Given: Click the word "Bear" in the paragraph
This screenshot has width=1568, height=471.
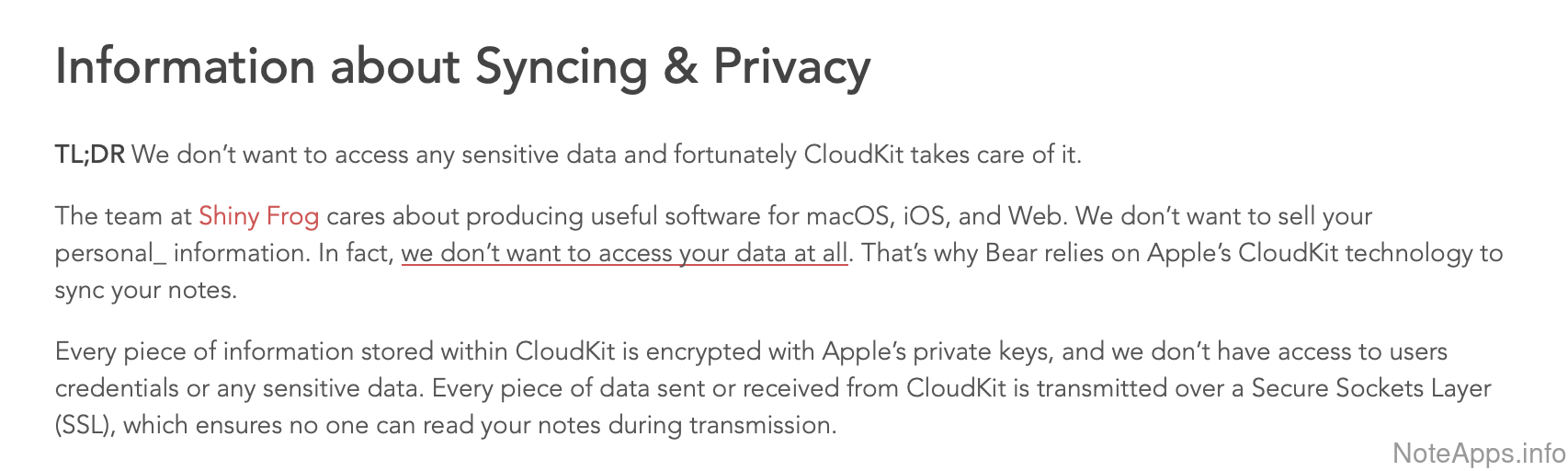Looking at the screenshot, I should click(x=1009, y=253).
